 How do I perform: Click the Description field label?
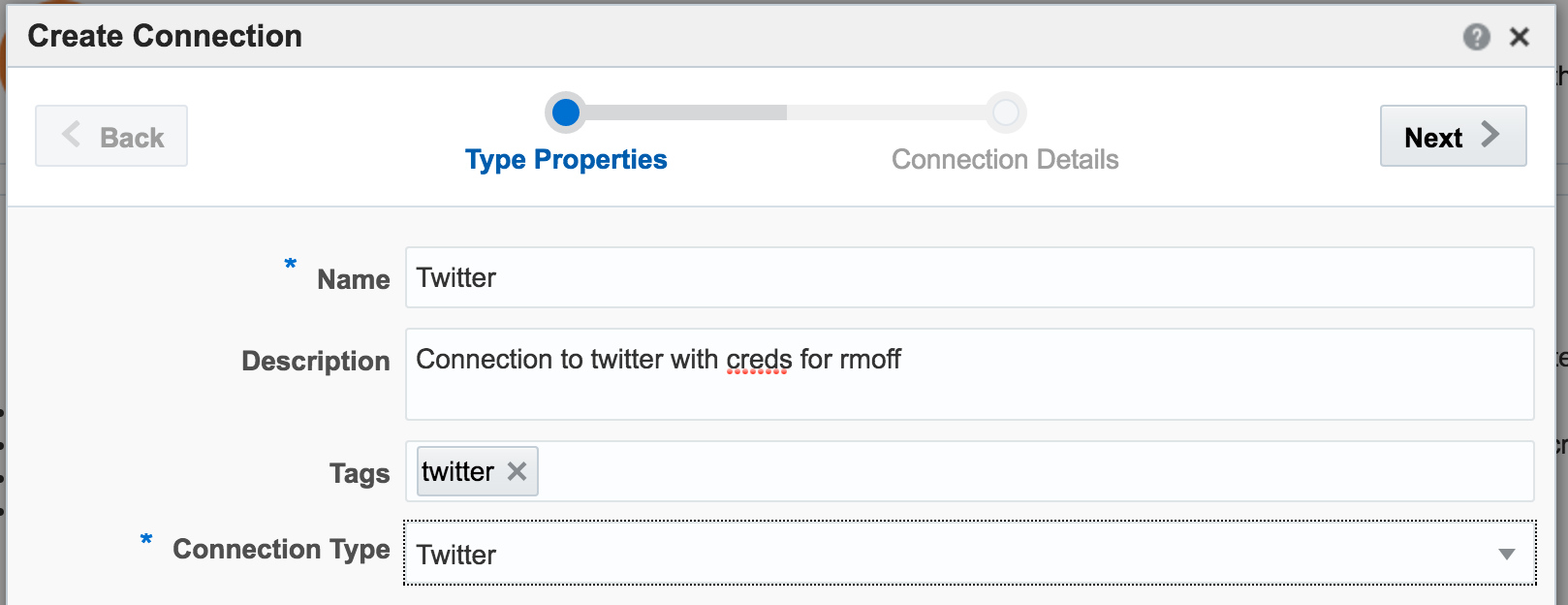point(315,361)
